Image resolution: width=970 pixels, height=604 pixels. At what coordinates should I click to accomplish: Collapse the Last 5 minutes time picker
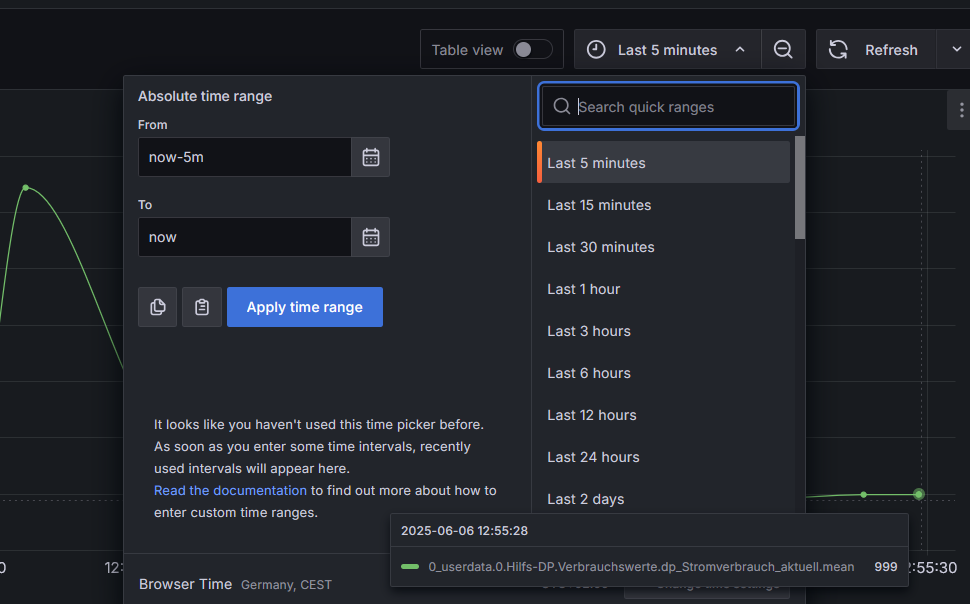(740, 50)
